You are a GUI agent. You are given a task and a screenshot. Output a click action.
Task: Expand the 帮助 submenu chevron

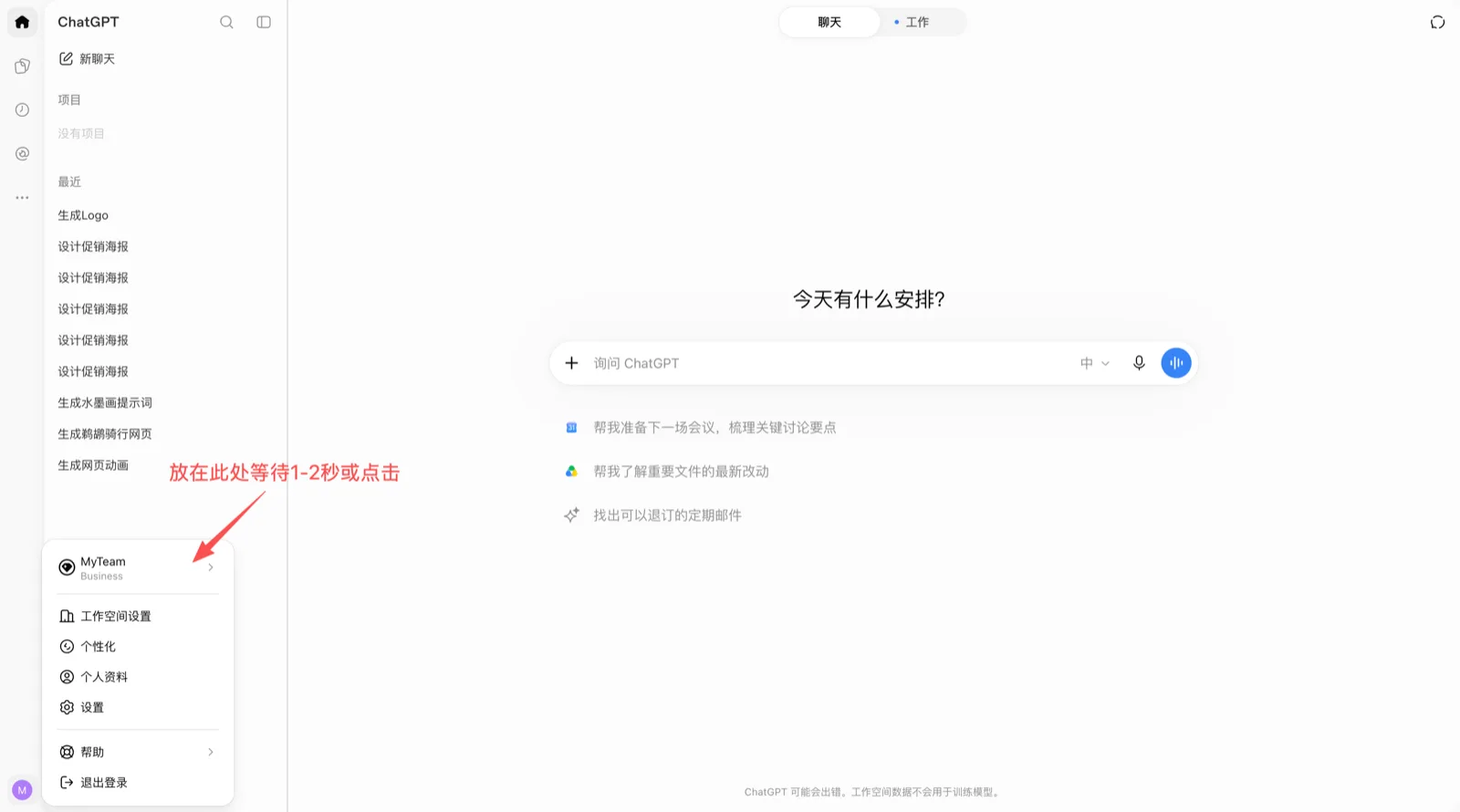tap(211, 752)
